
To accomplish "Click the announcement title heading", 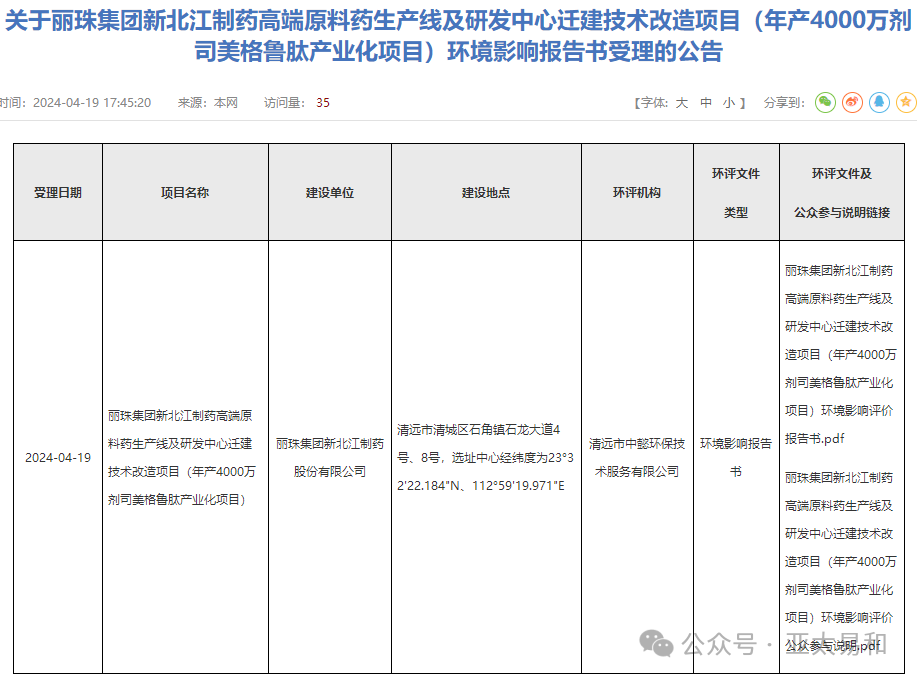I will [458, 36].
